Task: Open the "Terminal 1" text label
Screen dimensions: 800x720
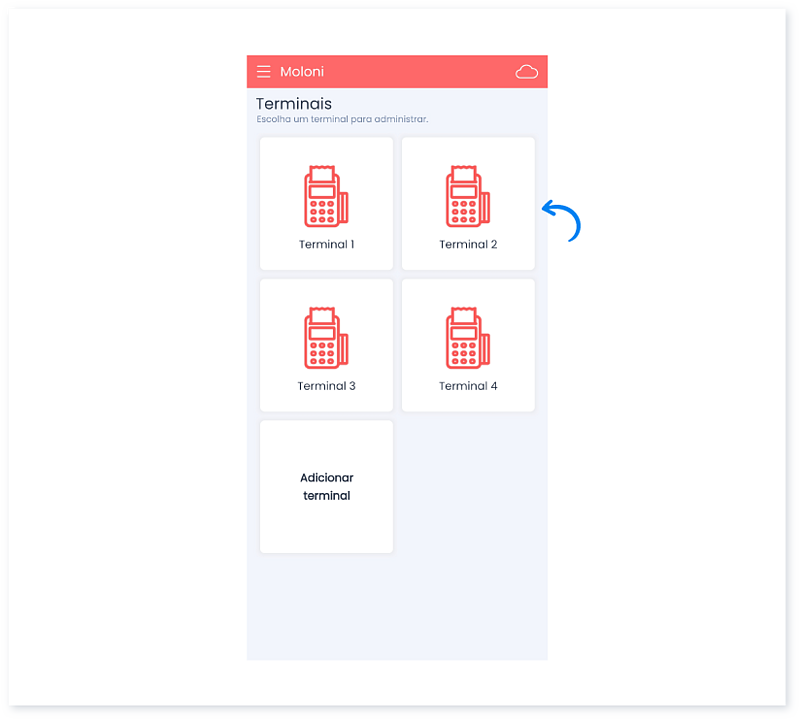Action: pos(326,244)
